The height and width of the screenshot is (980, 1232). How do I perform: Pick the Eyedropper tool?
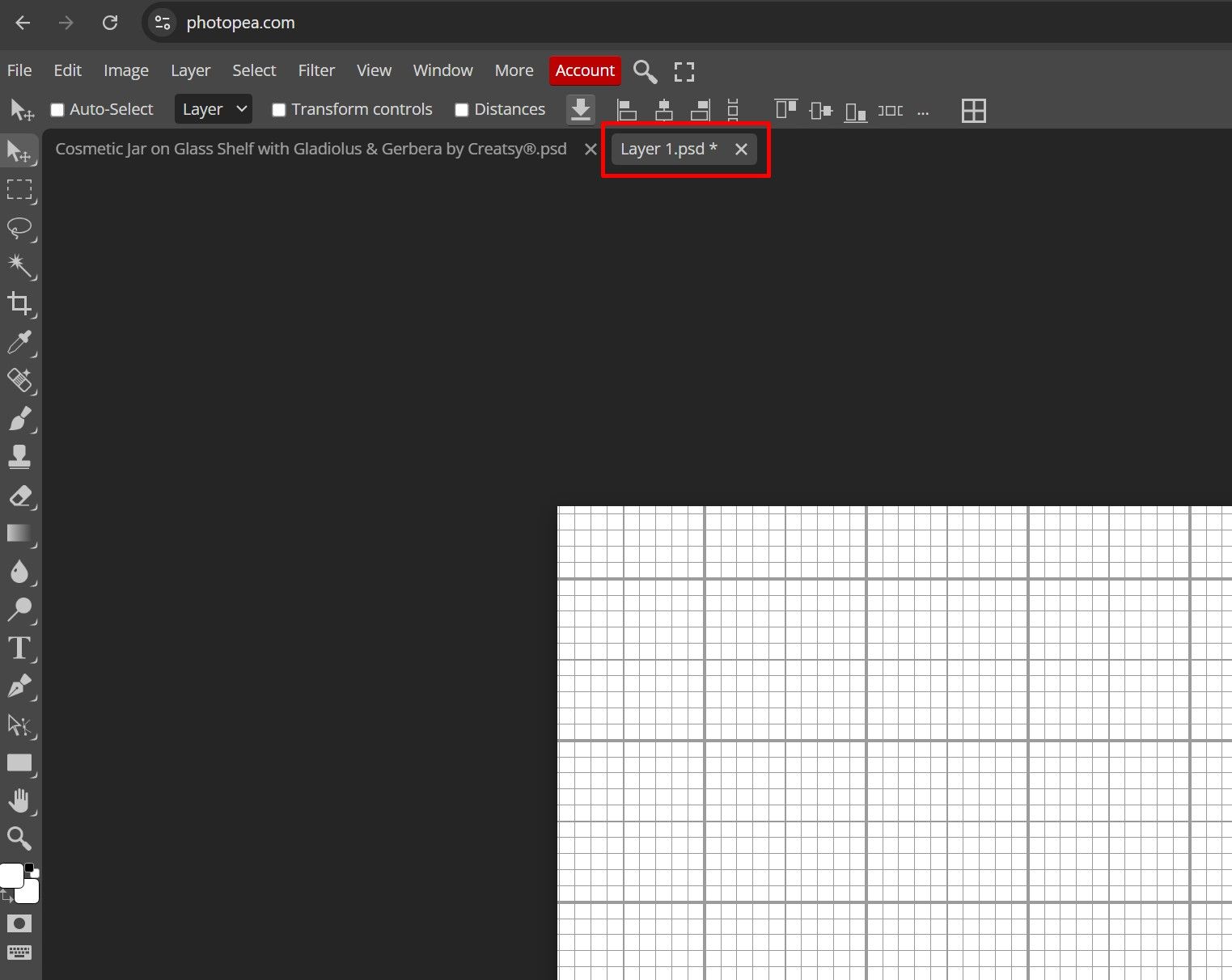tap(19, 342)
